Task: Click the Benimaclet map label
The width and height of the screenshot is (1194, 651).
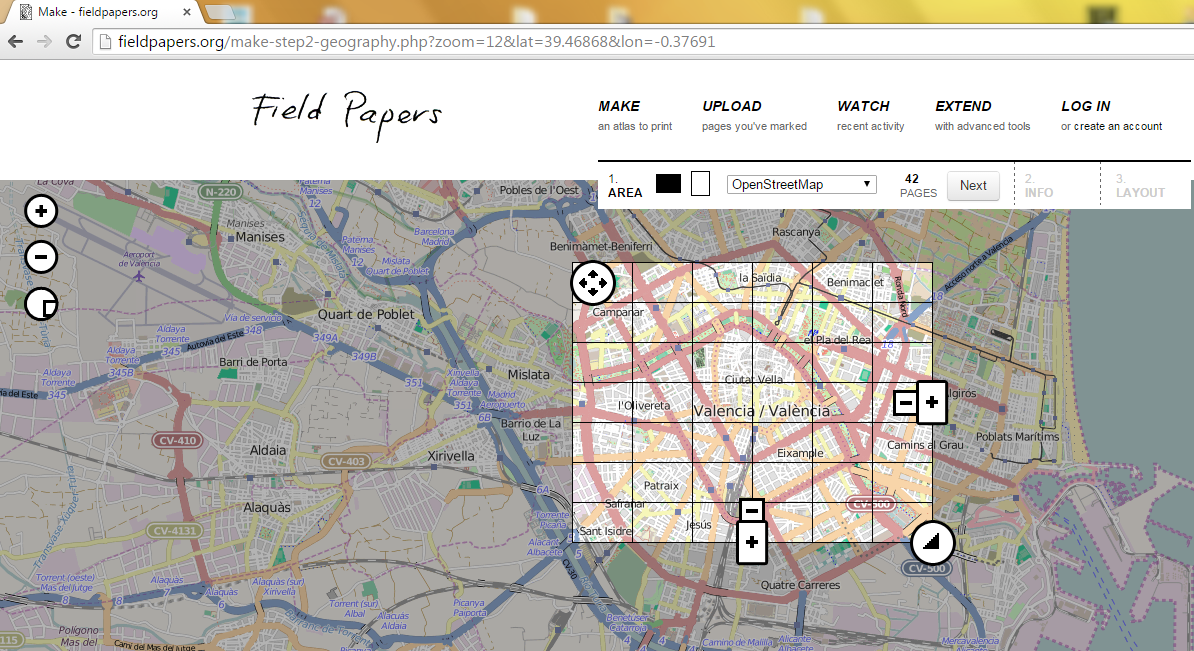Action: 855,282
